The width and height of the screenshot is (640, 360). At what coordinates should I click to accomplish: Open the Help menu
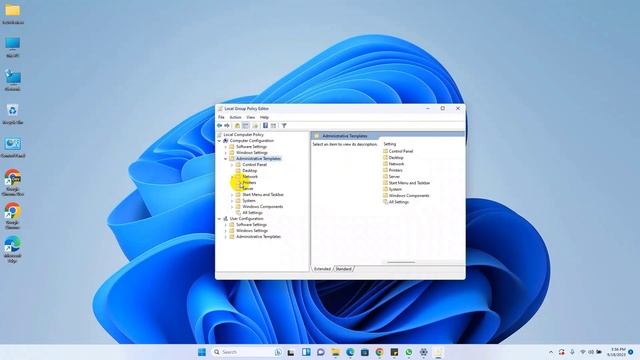coord(264,118)
